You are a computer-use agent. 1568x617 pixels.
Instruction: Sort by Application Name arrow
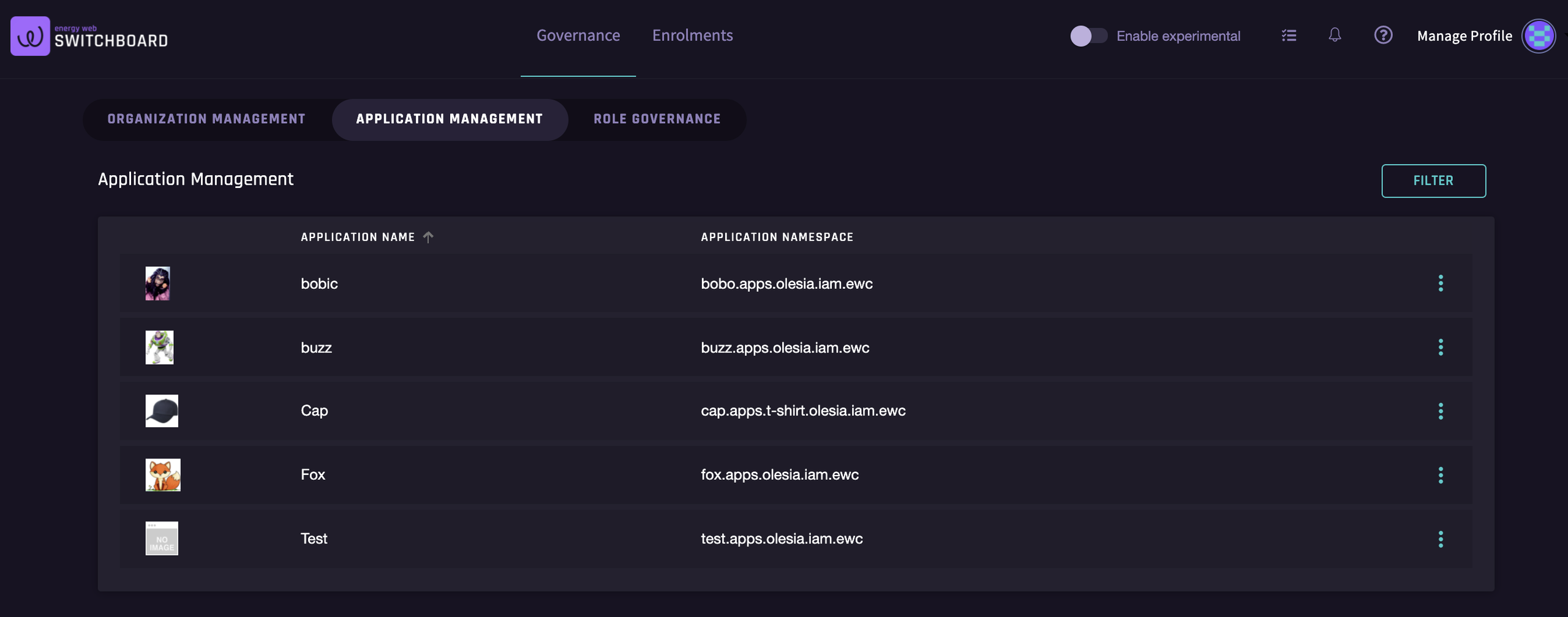pos(428,237)
